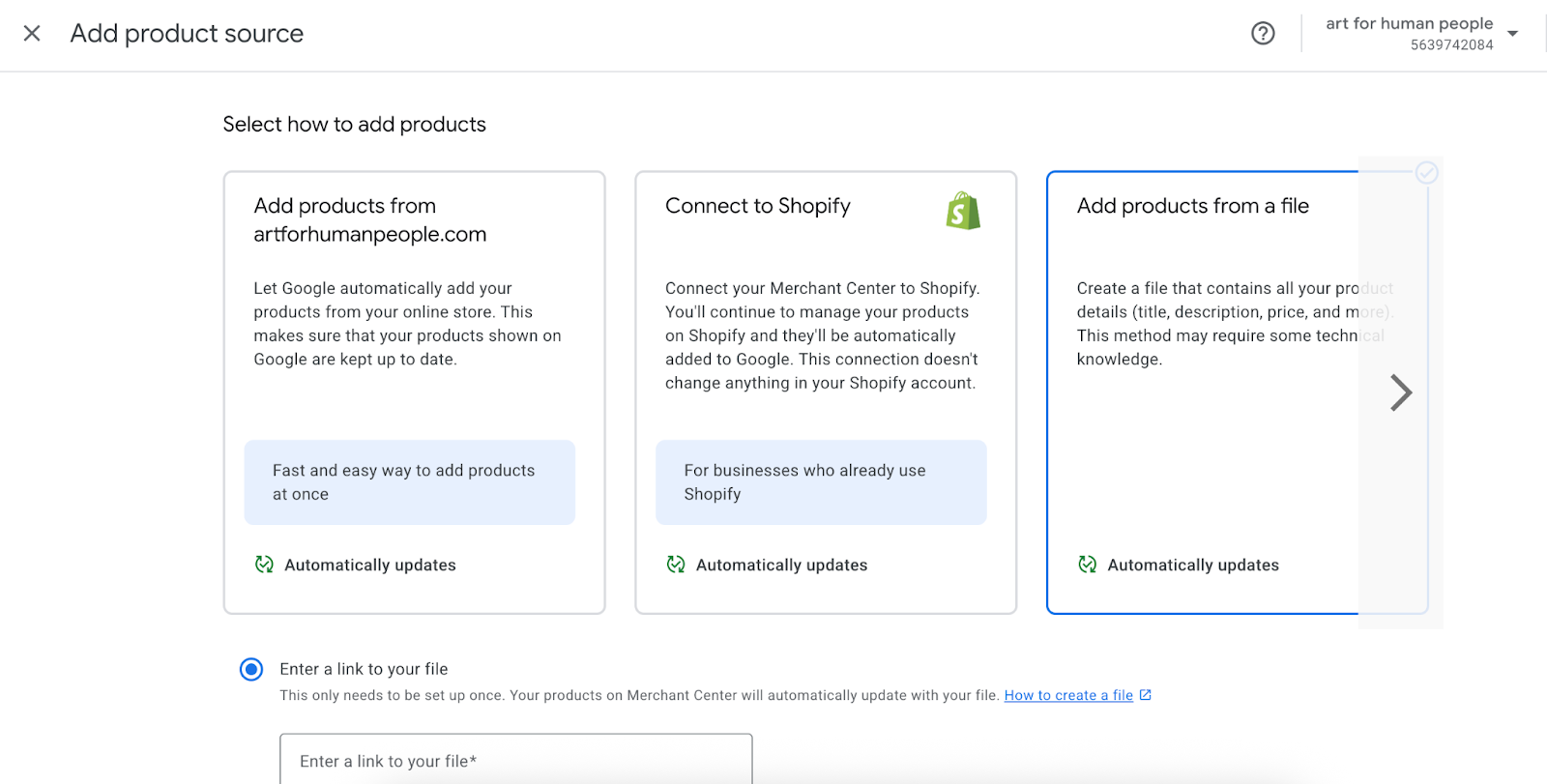Open the help question mark icon

1263,34
